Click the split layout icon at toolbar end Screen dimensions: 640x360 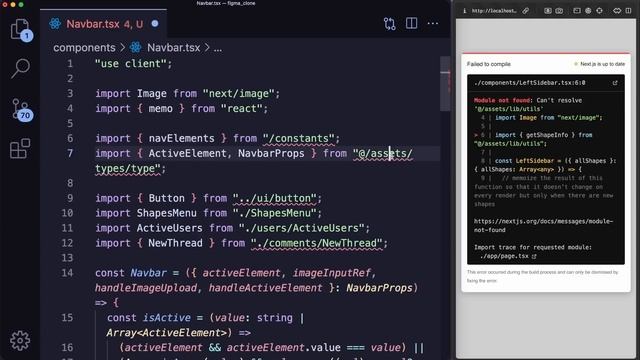coord(628,11)
